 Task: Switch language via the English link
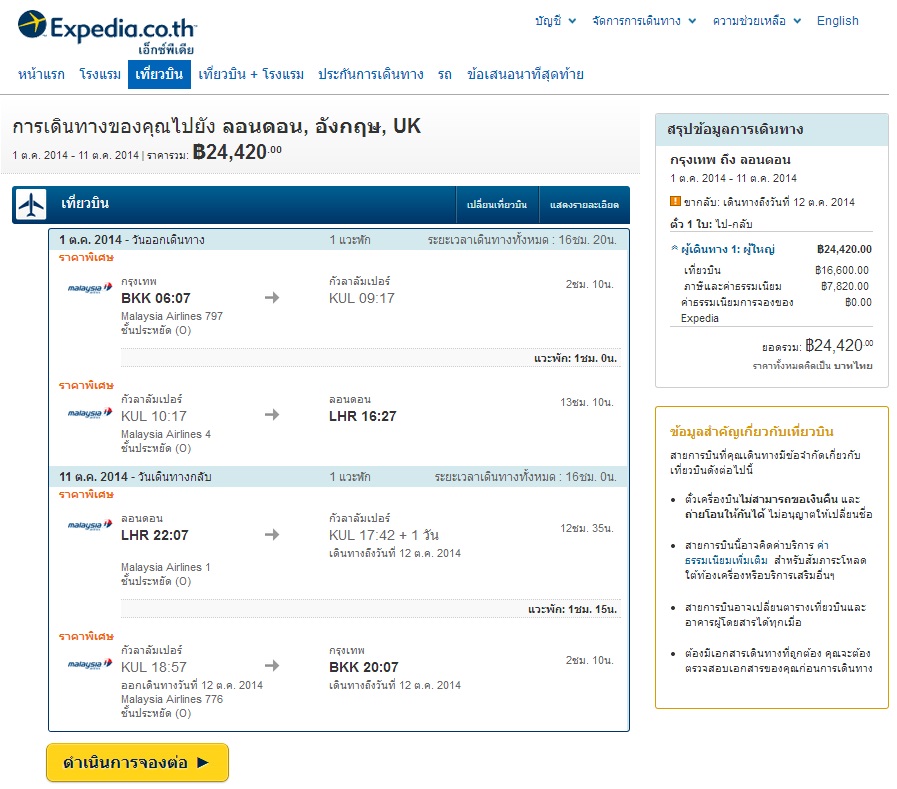[x=837, y=21]
